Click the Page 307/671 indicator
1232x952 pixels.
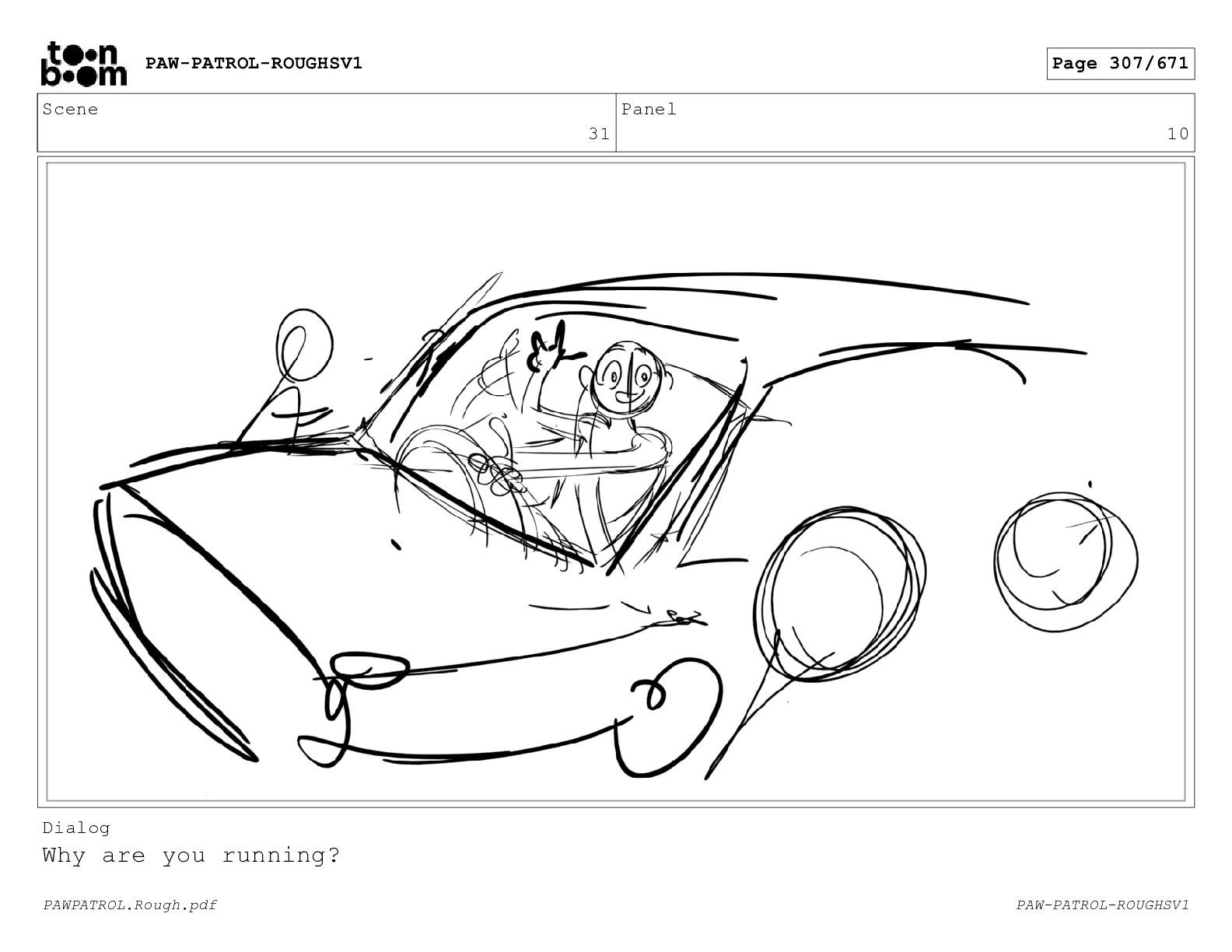tap(1120, 64)
